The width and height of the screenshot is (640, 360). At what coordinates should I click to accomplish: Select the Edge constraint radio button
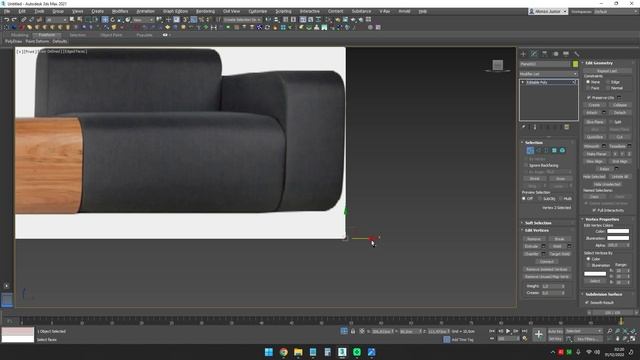[x=608, y=82]
